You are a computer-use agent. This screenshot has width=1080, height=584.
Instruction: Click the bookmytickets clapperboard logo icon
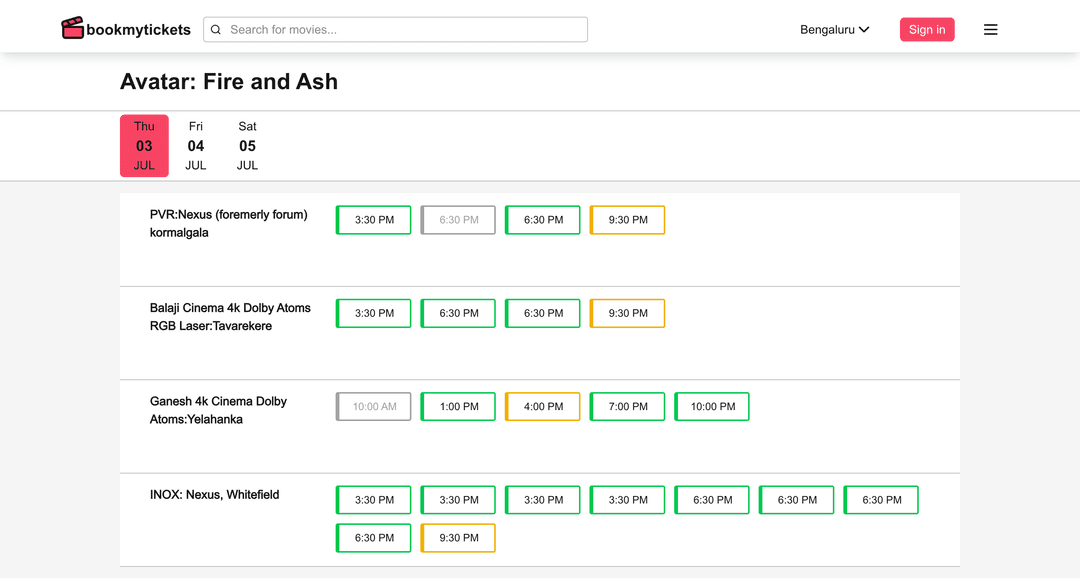[x=72, y=29]
